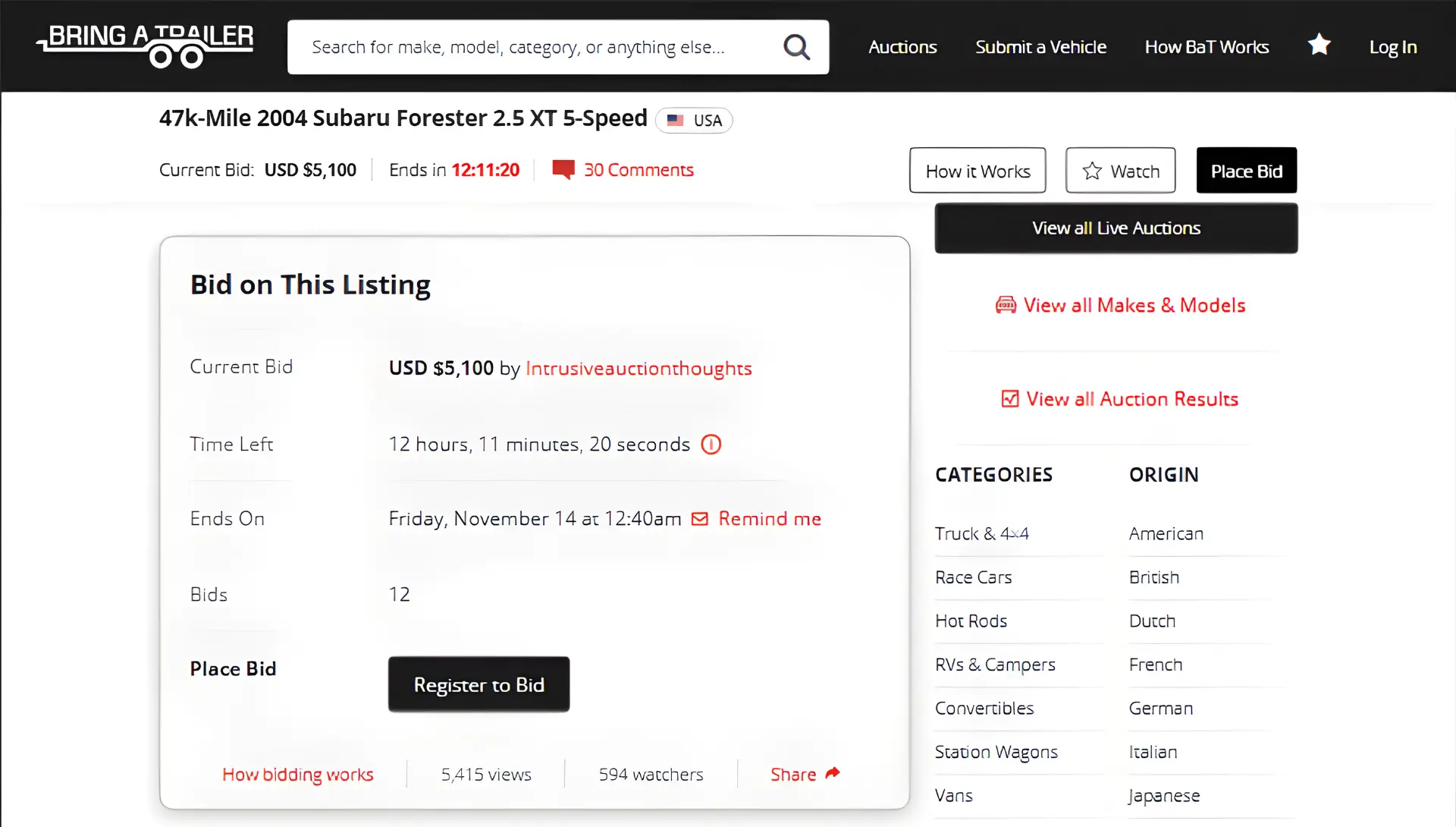Click the How it Works button

tap(977, 171)
